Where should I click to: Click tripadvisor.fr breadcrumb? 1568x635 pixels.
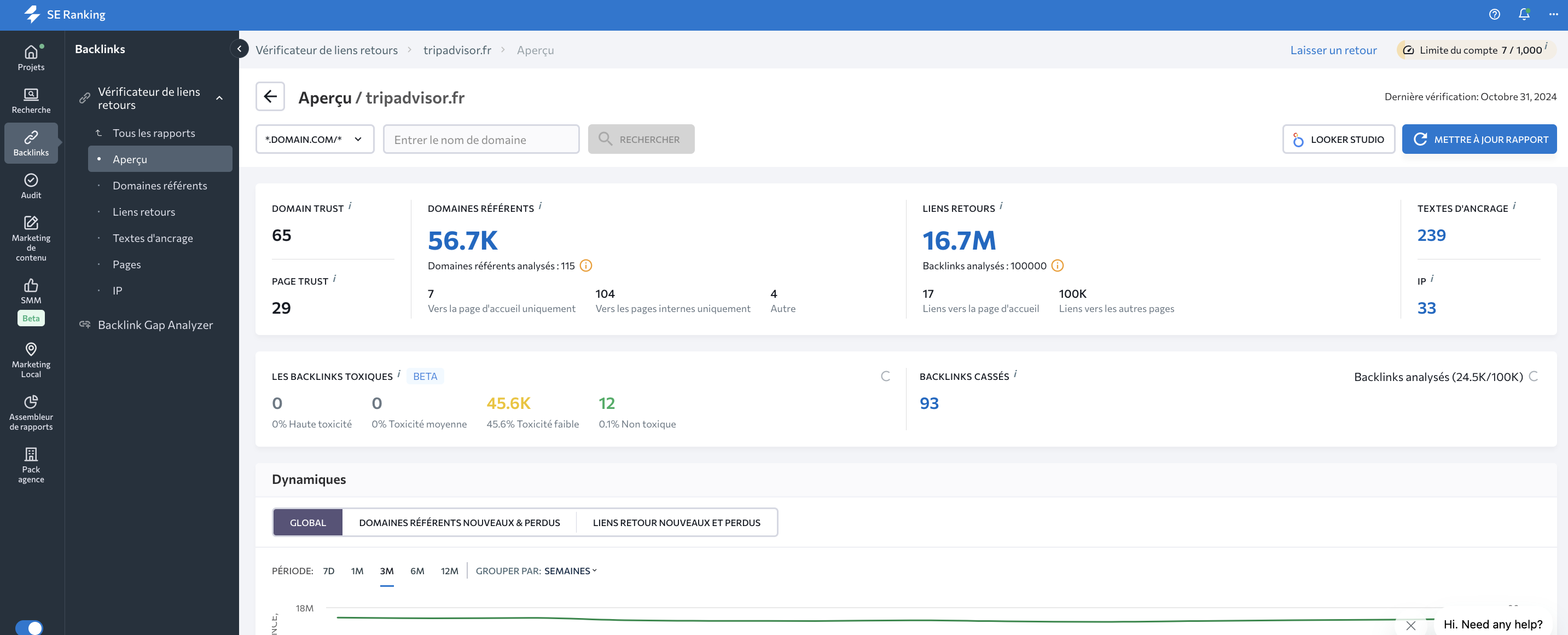click(457, 50)
